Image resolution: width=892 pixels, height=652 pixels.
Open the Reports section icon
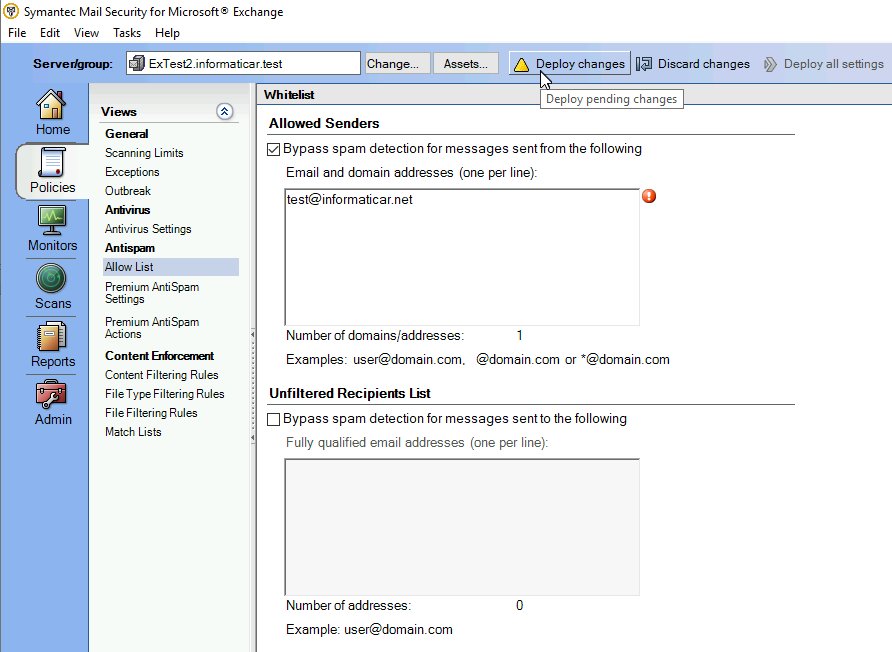point(51,337)
